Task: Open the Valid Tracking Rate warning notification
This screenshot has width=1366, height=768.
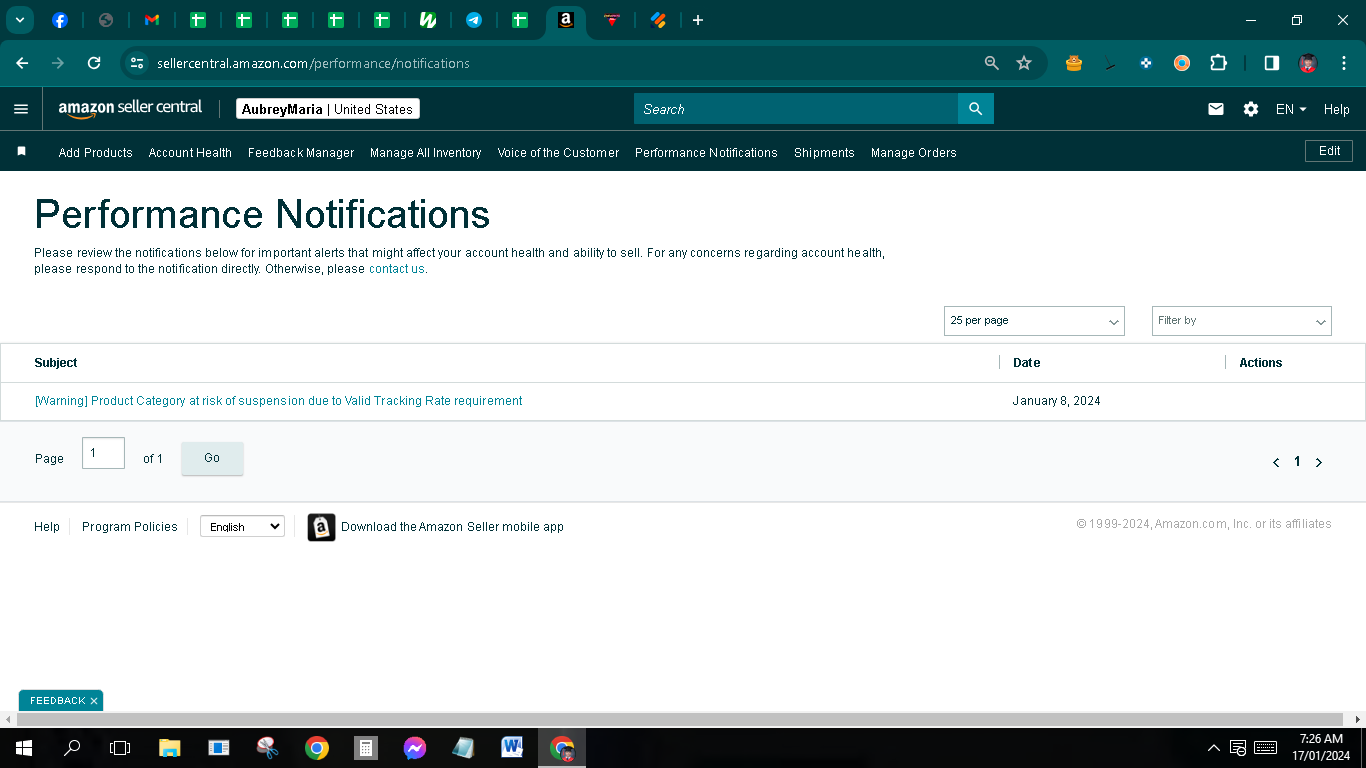Action: 278,401
